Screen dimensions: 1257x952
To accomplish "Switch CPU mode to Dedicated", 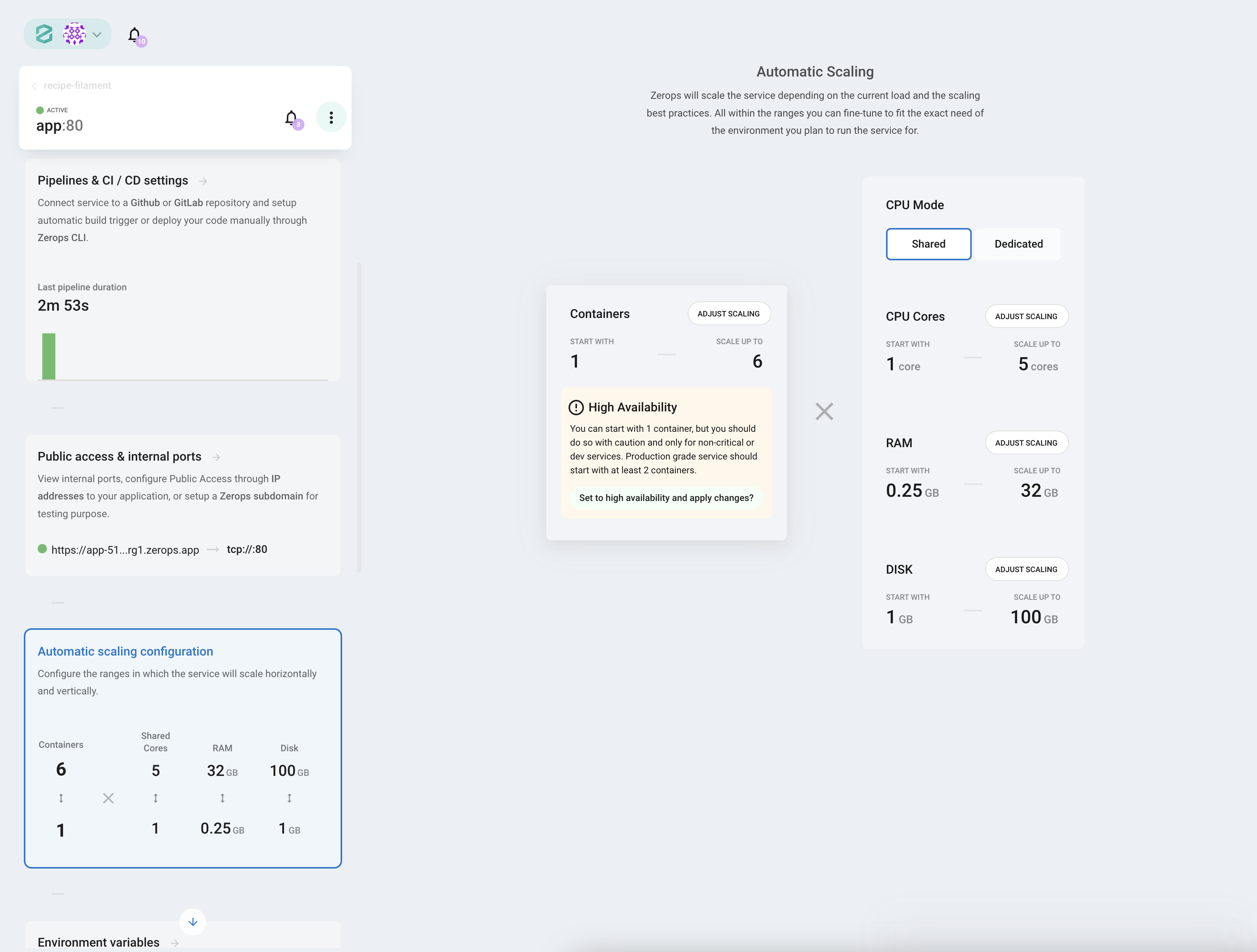I will (x=1018, y=244).
